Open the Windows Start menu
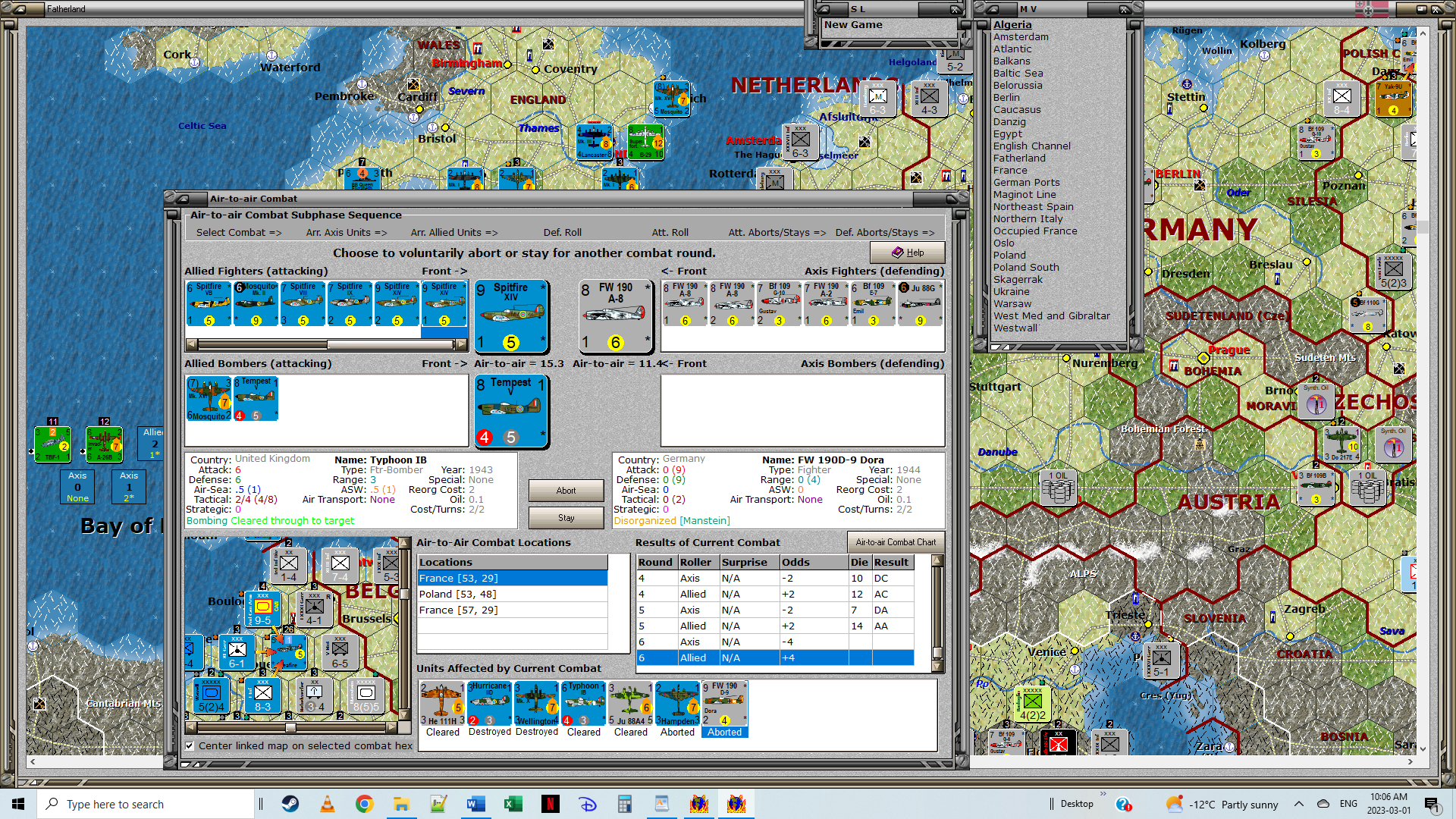The height and width of the screenshot is (819, 1456). 18,804
